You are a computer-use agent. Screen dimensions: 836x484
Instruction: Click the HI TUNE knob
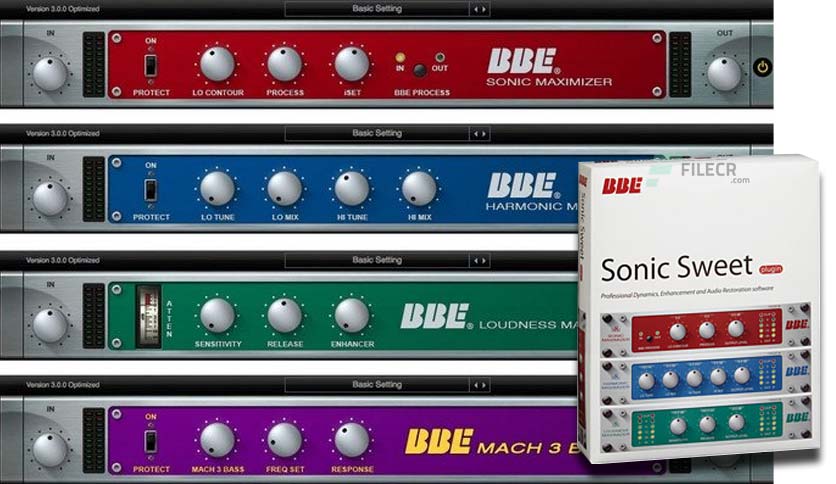351,188
